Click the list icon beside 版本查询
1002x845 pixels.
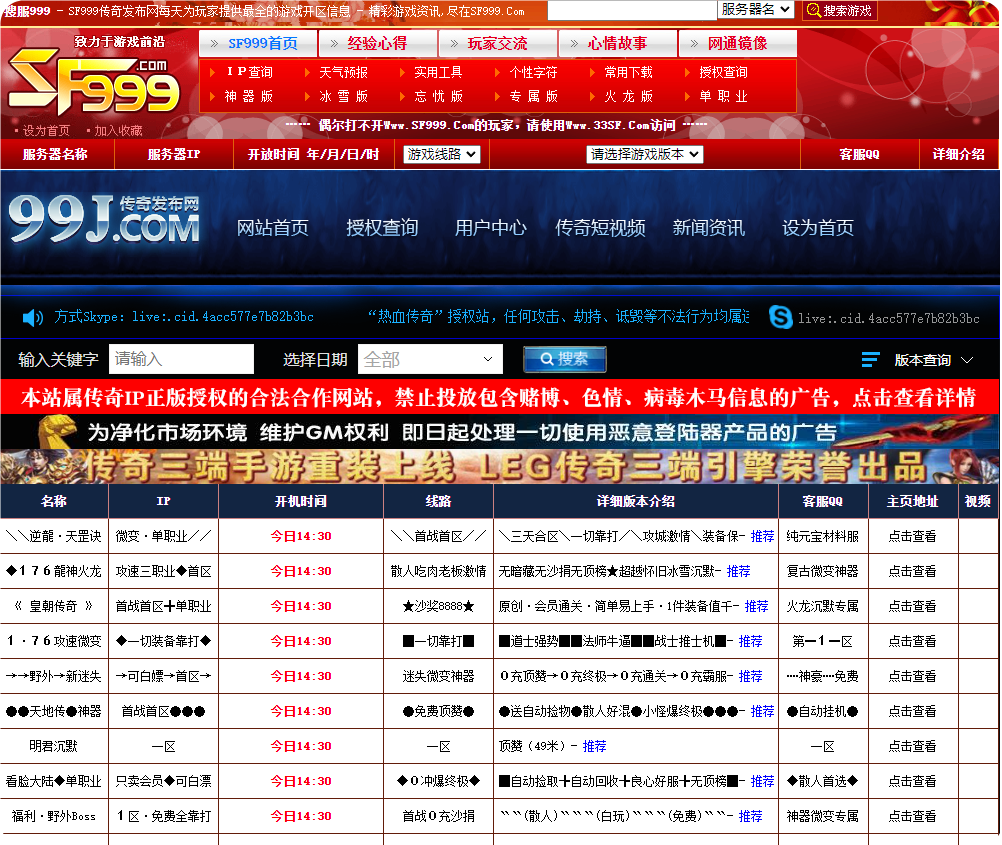870,360
